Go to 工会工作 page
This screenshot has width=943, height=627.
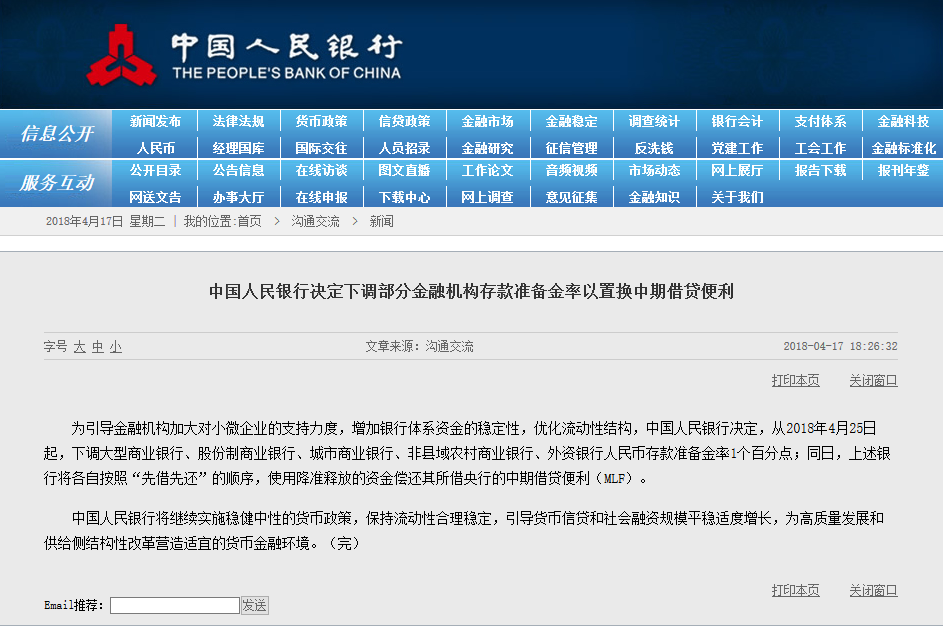[x=820, y=148]
